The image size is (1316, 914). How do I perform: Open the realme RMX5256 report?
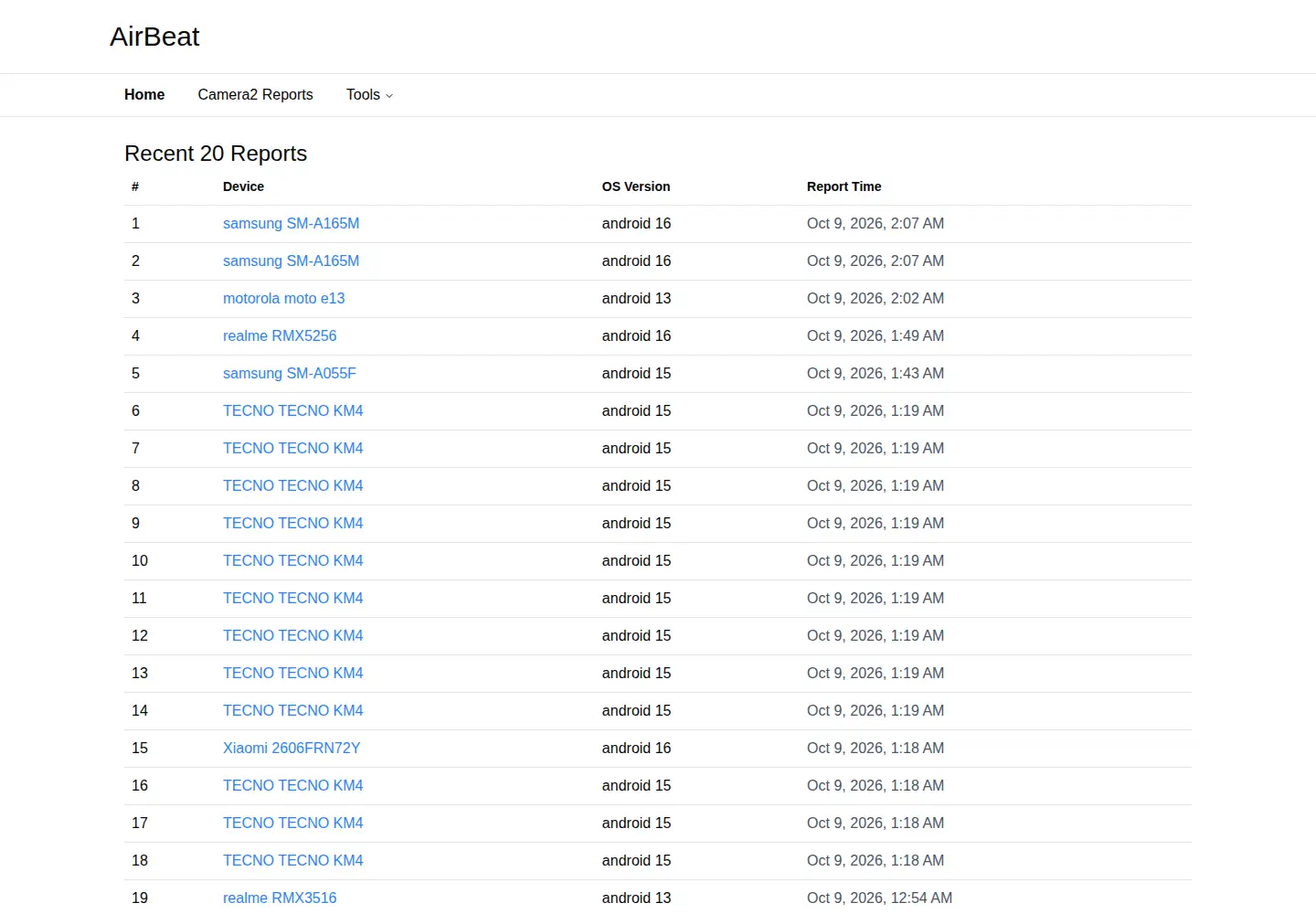click(280, 336)
